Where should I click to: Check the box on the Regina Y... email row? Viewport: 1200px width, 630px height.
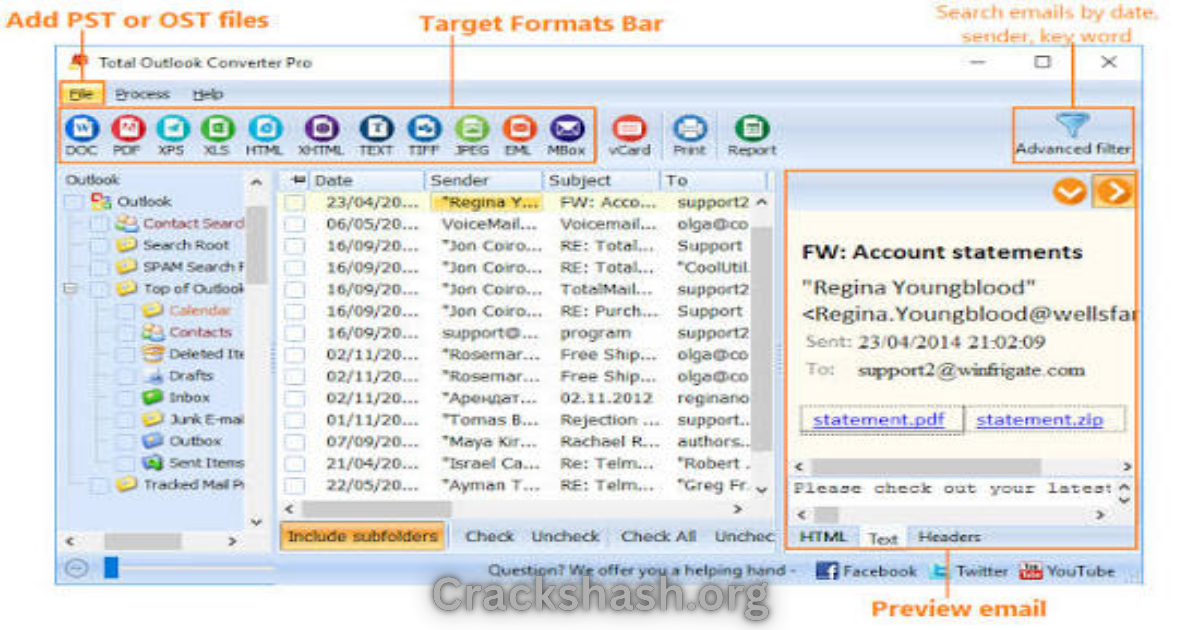(295, 202)
